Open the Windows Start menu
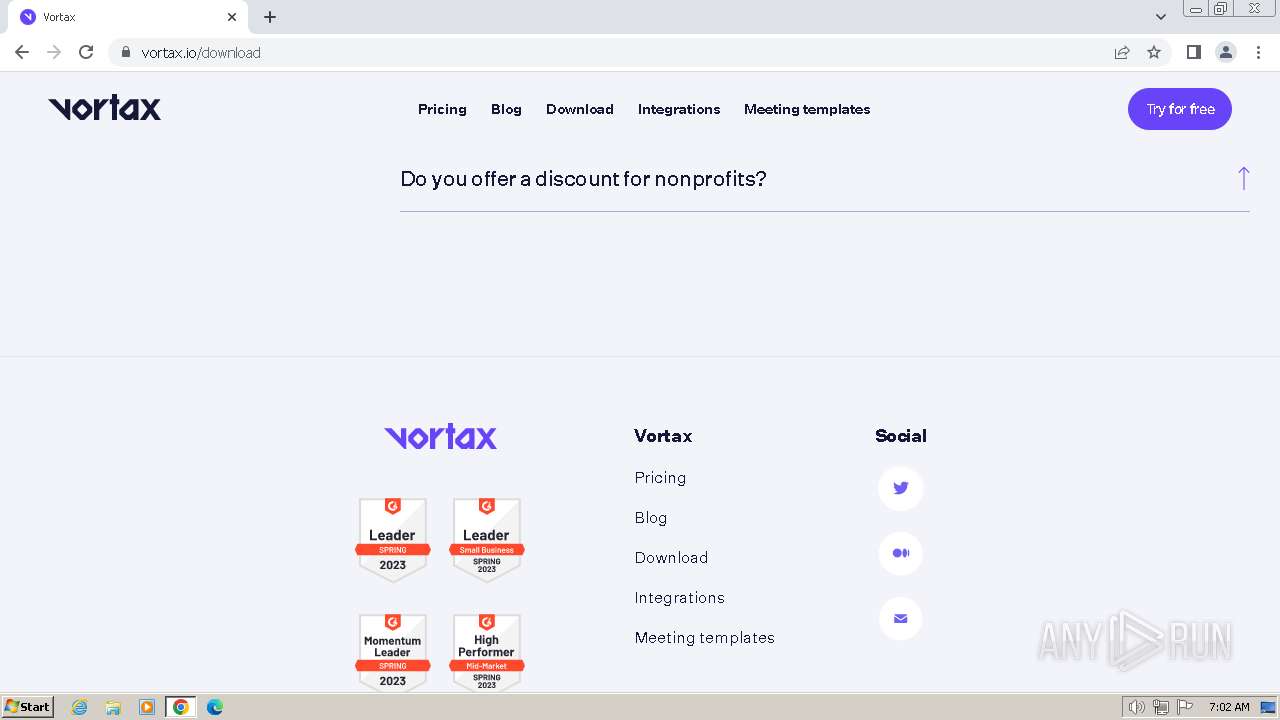Screen dimensions: 1280x720 [x=27, y=707]
